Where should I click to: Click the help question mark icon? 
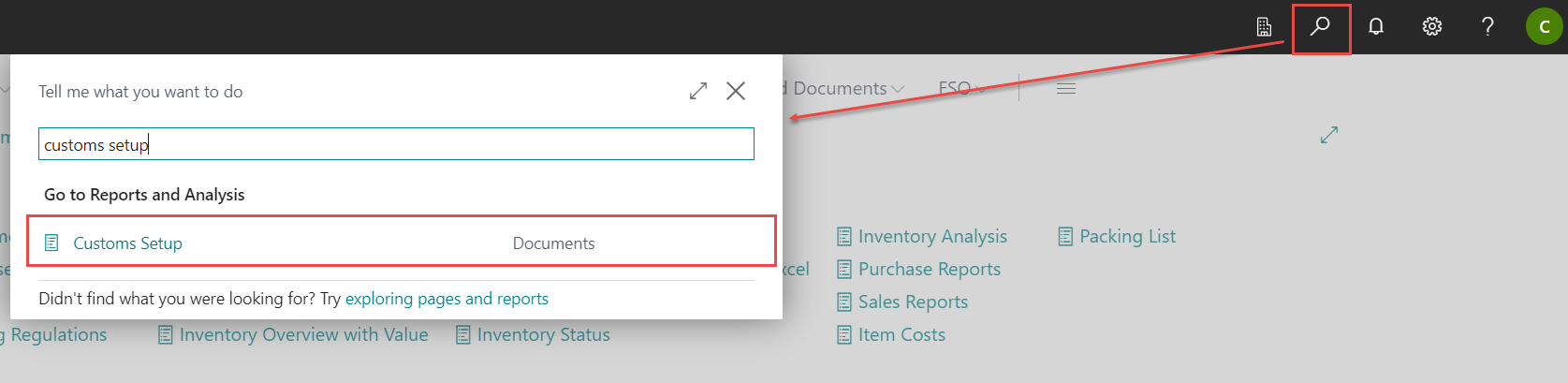point(1487,27)
